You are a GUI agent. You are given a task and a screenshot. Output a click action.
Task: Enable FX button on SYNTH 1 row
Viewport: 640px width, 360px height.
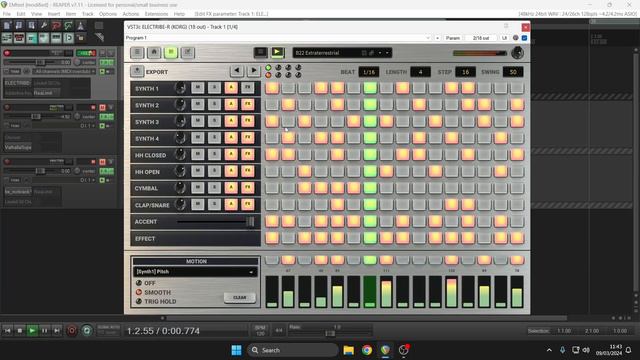247,87
